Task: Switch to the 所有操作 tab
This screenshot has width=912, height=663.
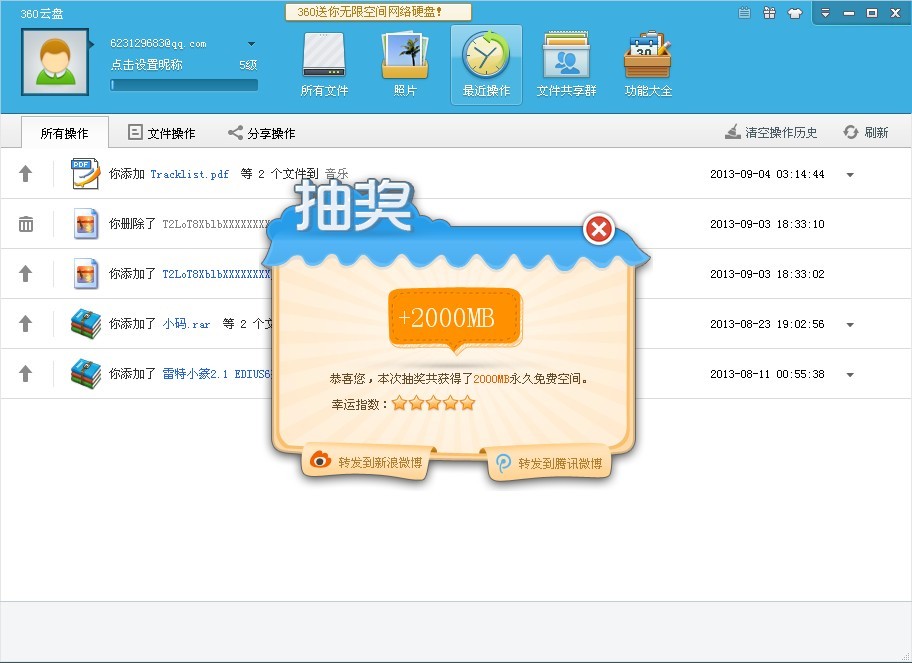Action: coord(65,133)
